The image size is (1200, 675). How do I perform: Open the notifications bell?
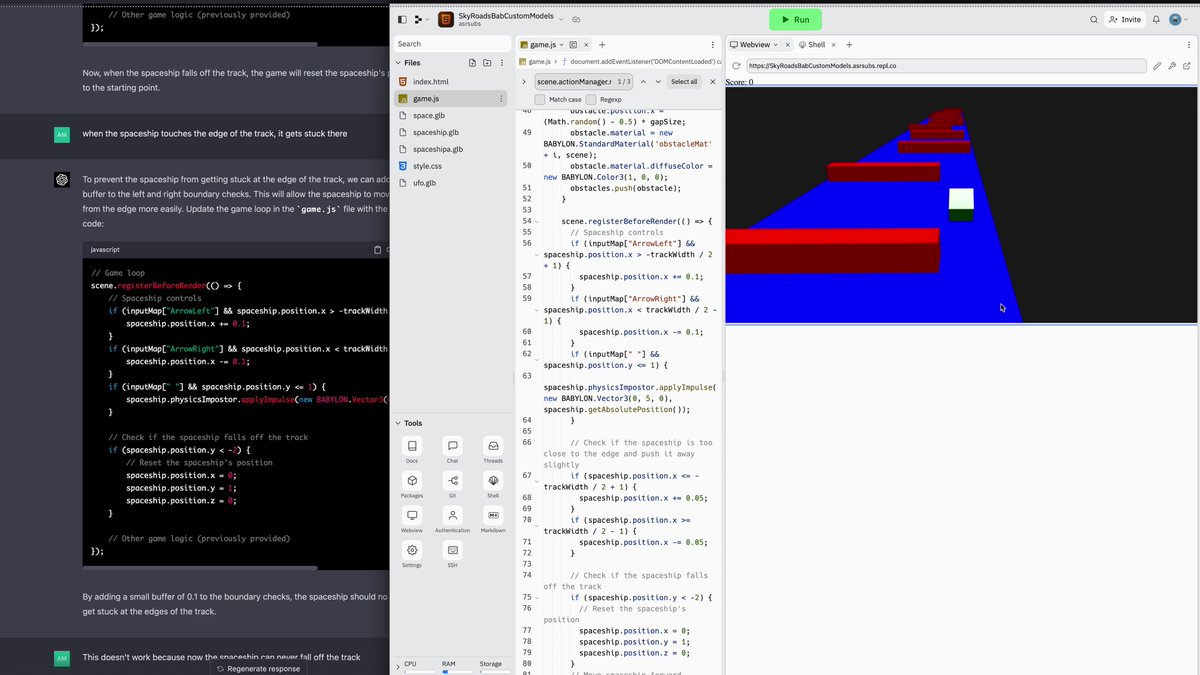coord(1156,19)
